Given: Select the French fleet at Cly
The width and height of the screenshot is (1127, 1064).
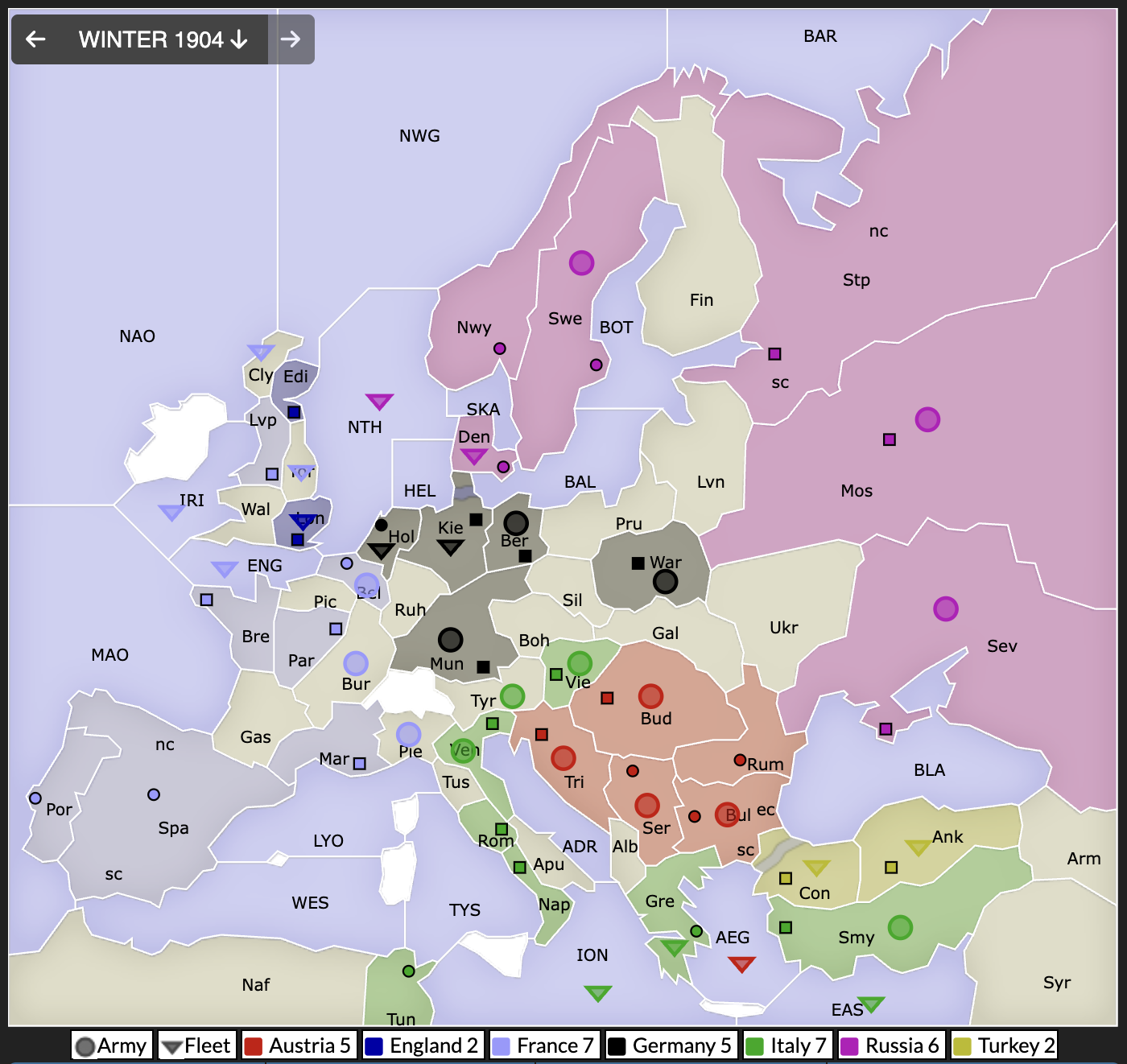Looking at the screenshot, I should pyautogui.click(x=261, y=352).
